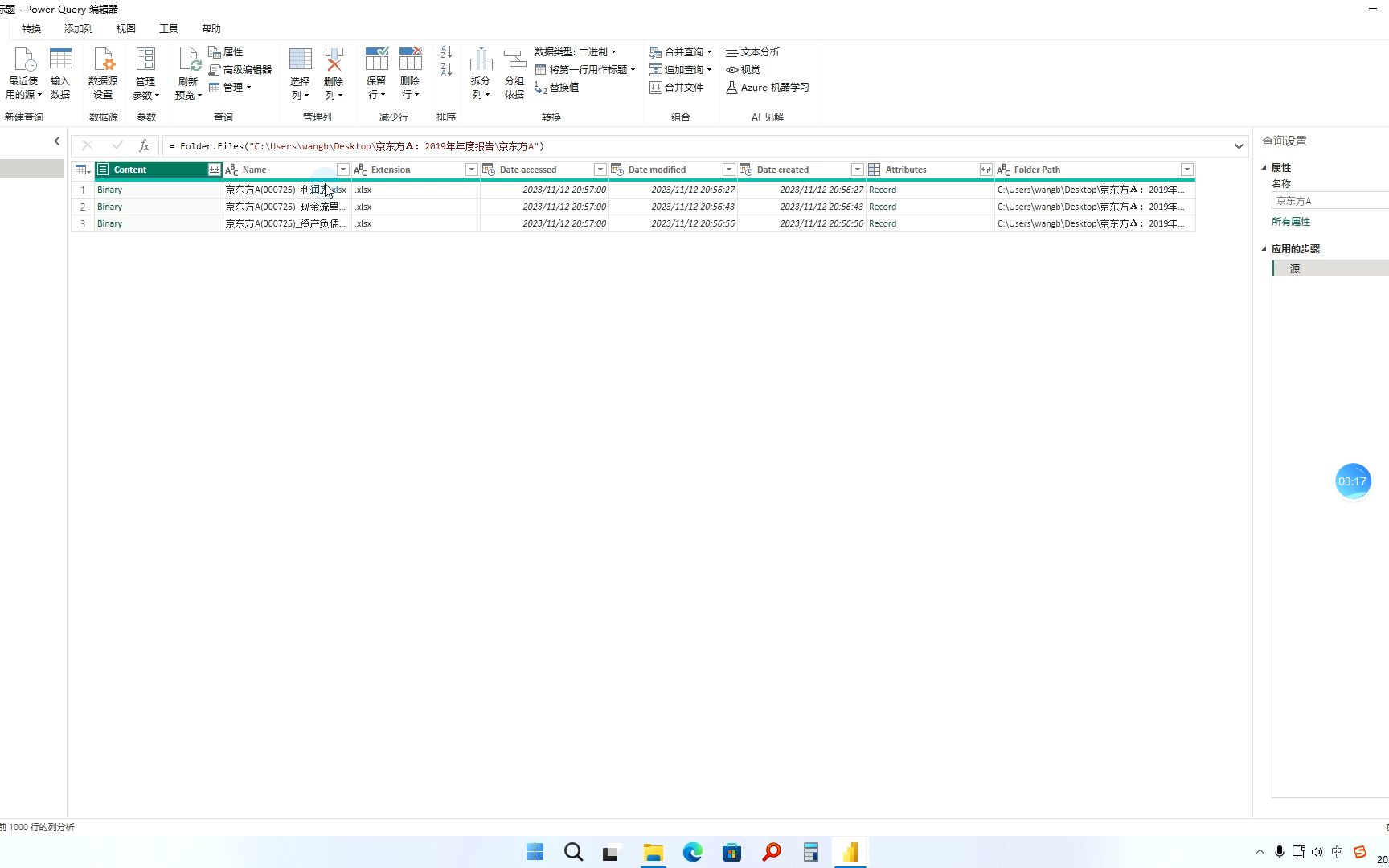The height and width of the screenshot is (868, 1389).
Task: Select the 现金流量 file name cell
Action: tap(287, 207)
